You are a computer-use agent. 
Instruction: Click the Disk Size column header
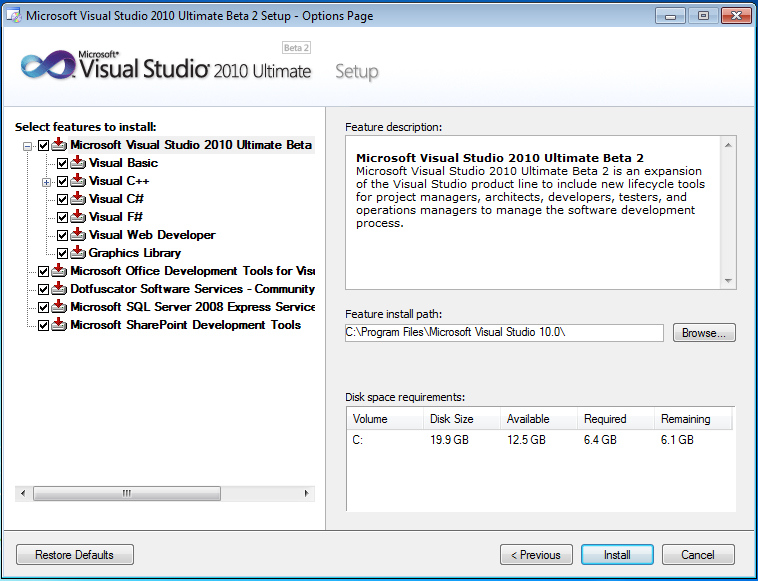click(x=452, y=419)
